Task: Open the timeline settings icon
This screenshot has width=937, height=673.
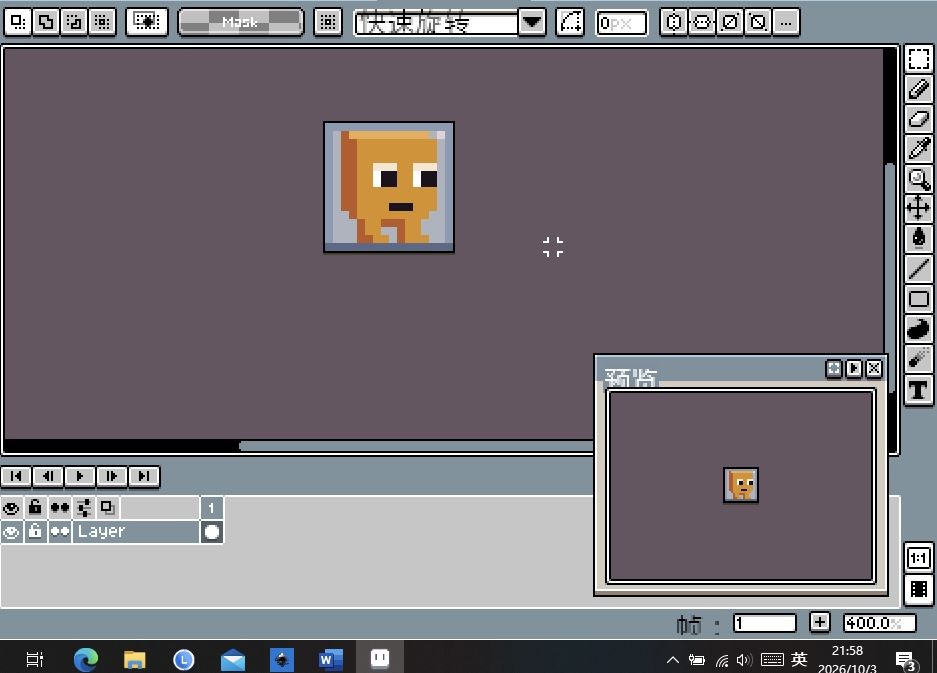Action: 84,508
